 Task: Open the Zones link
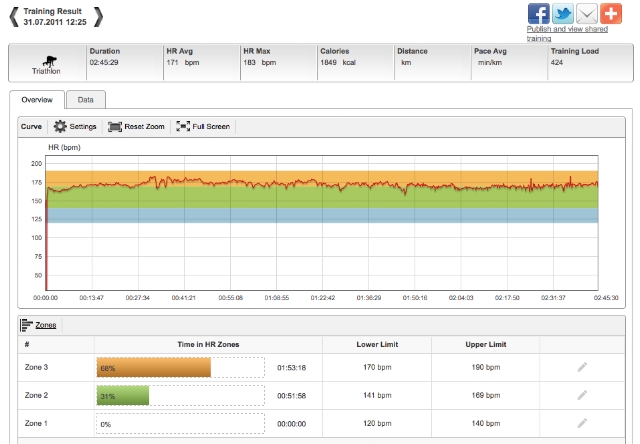click(46, 325)
